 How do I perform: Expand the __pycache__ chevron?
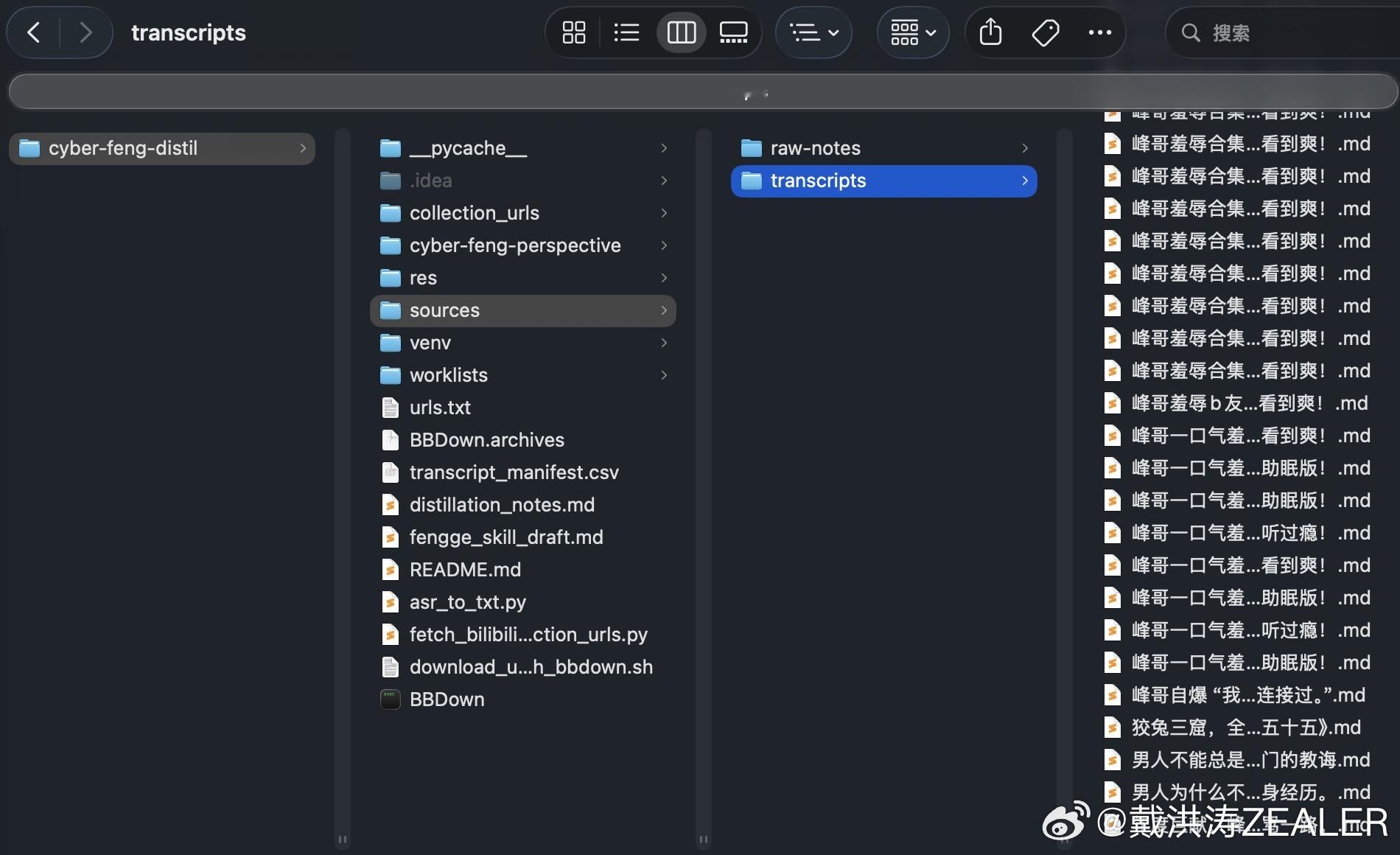664,148
